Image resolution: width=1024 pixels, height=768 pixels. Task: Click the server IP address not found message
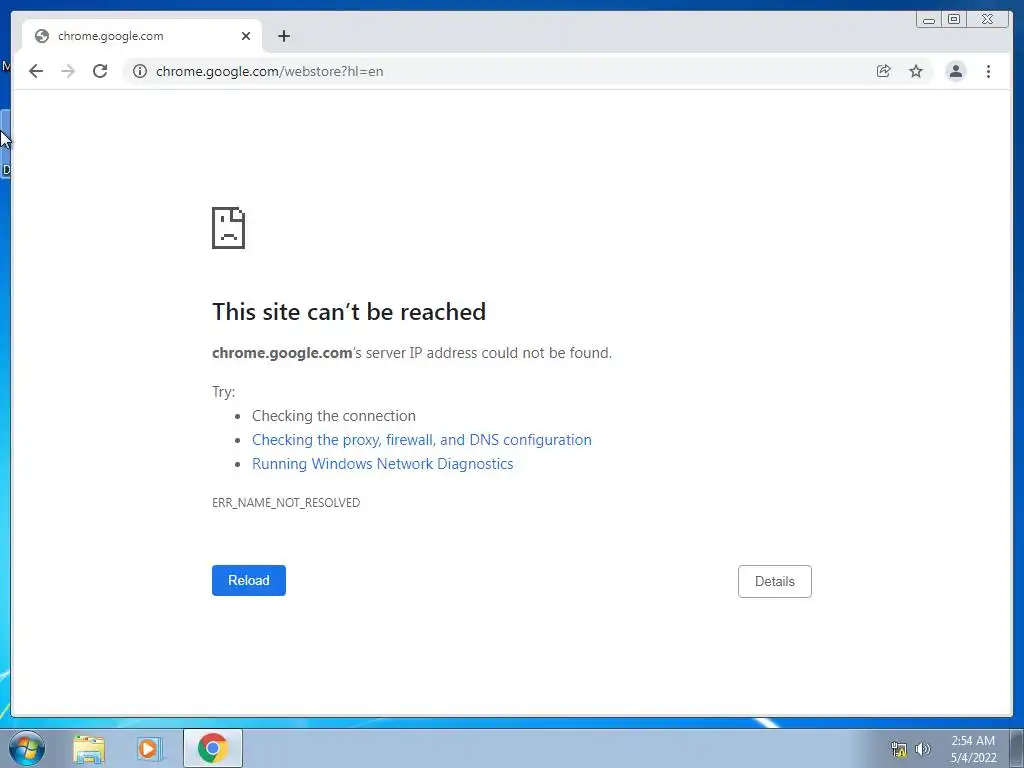[x=412, y=353]
